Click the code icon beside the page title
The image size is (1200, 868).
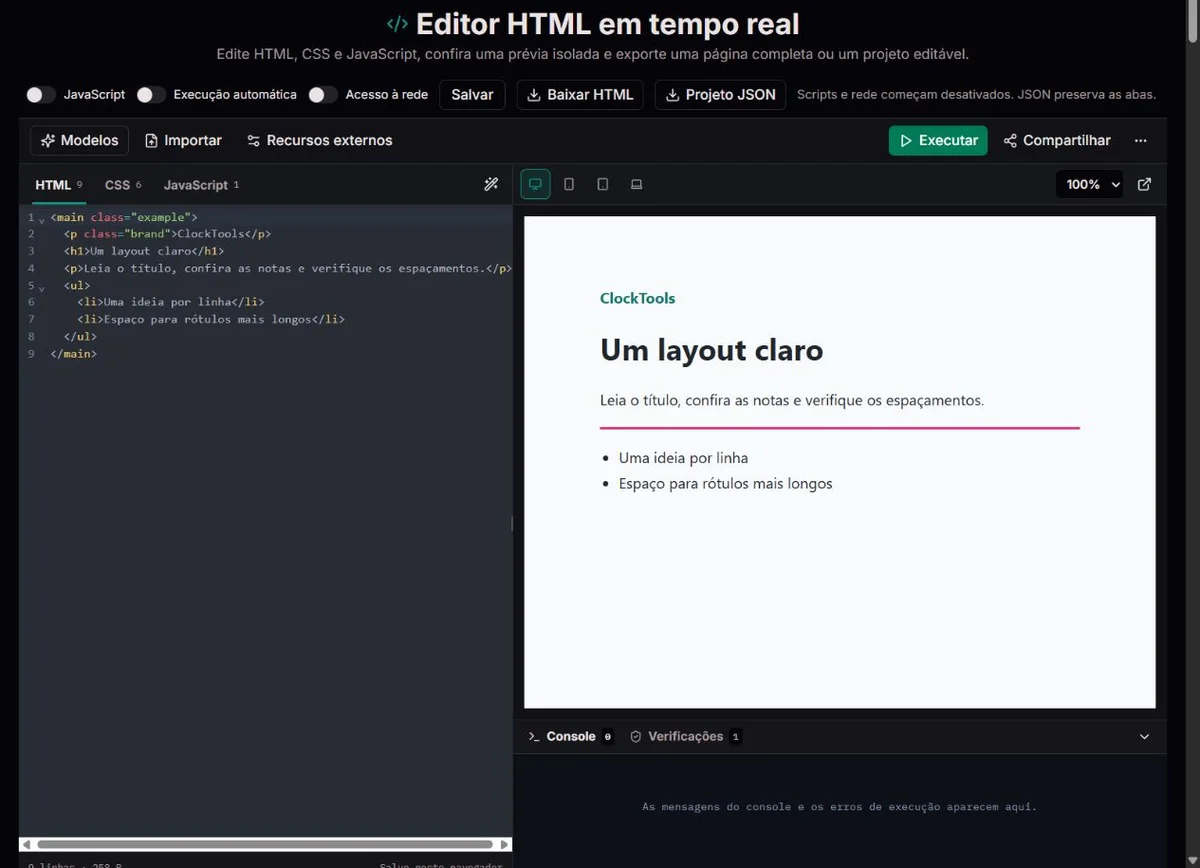(397, 24)
